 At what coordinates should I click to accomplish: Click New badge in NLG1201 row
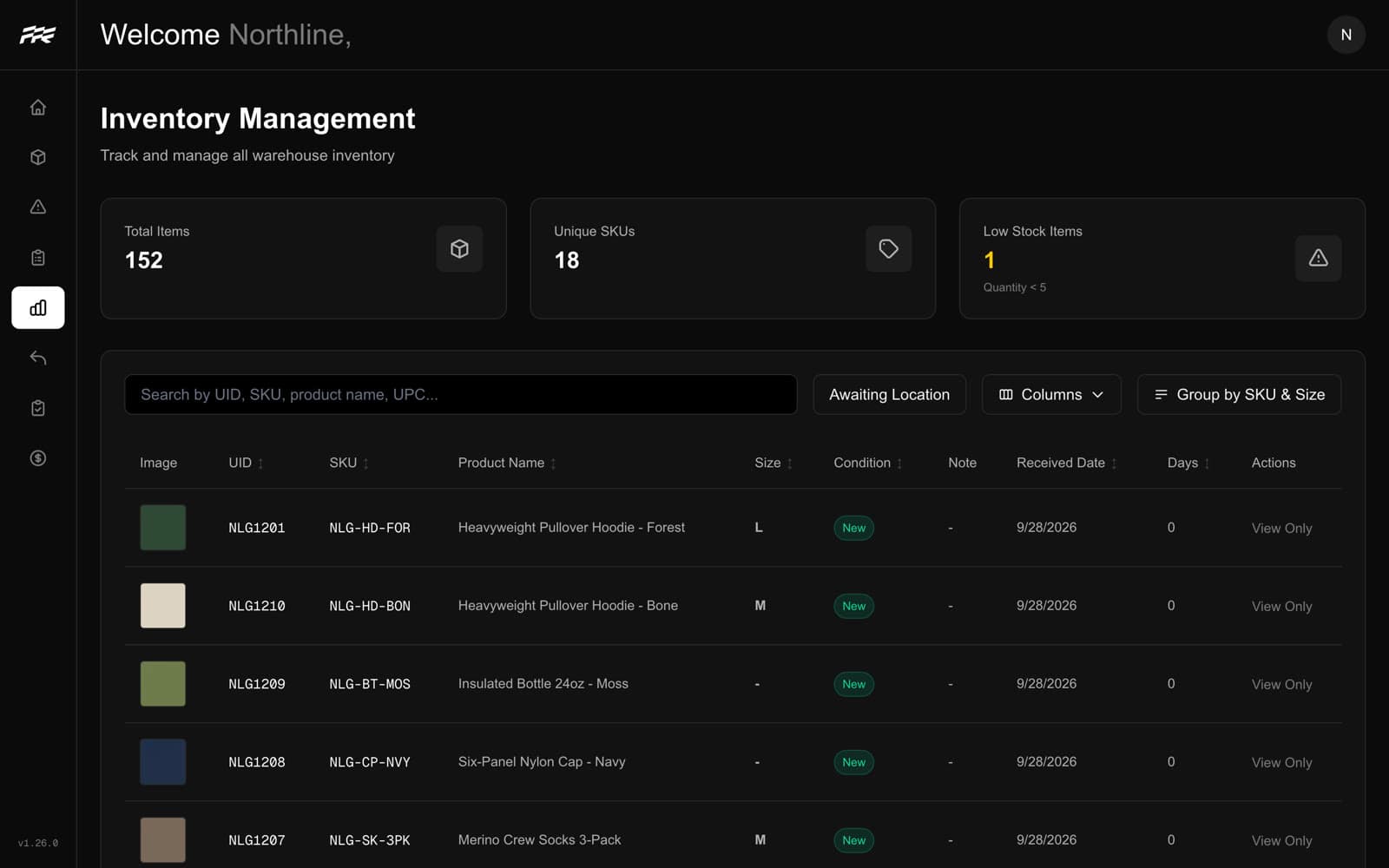[853, 528]
